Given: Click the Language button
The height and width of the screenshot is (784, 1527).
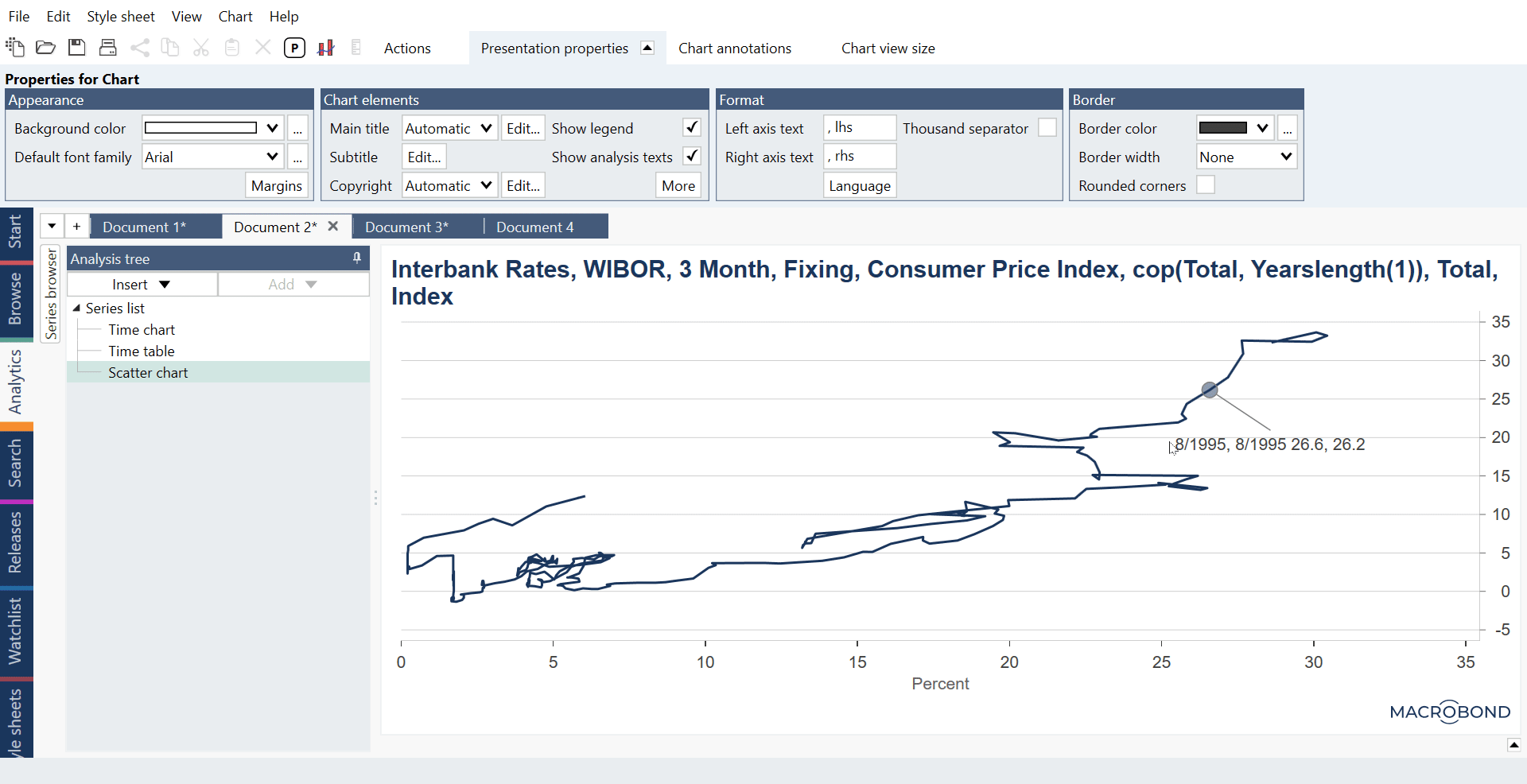Looking at the screenshot, I should click(x=859, y=185).
